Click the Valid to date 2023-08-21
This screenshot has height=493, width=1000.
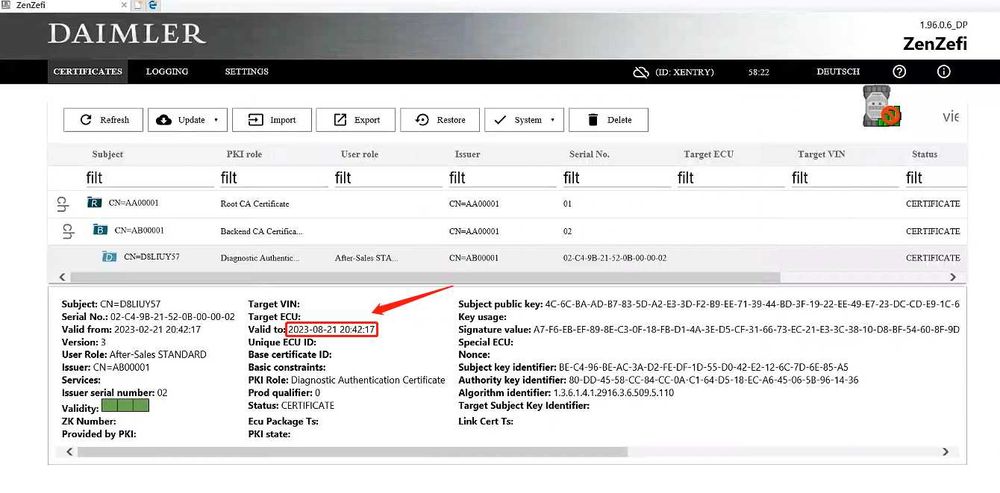tap(332, 330)
